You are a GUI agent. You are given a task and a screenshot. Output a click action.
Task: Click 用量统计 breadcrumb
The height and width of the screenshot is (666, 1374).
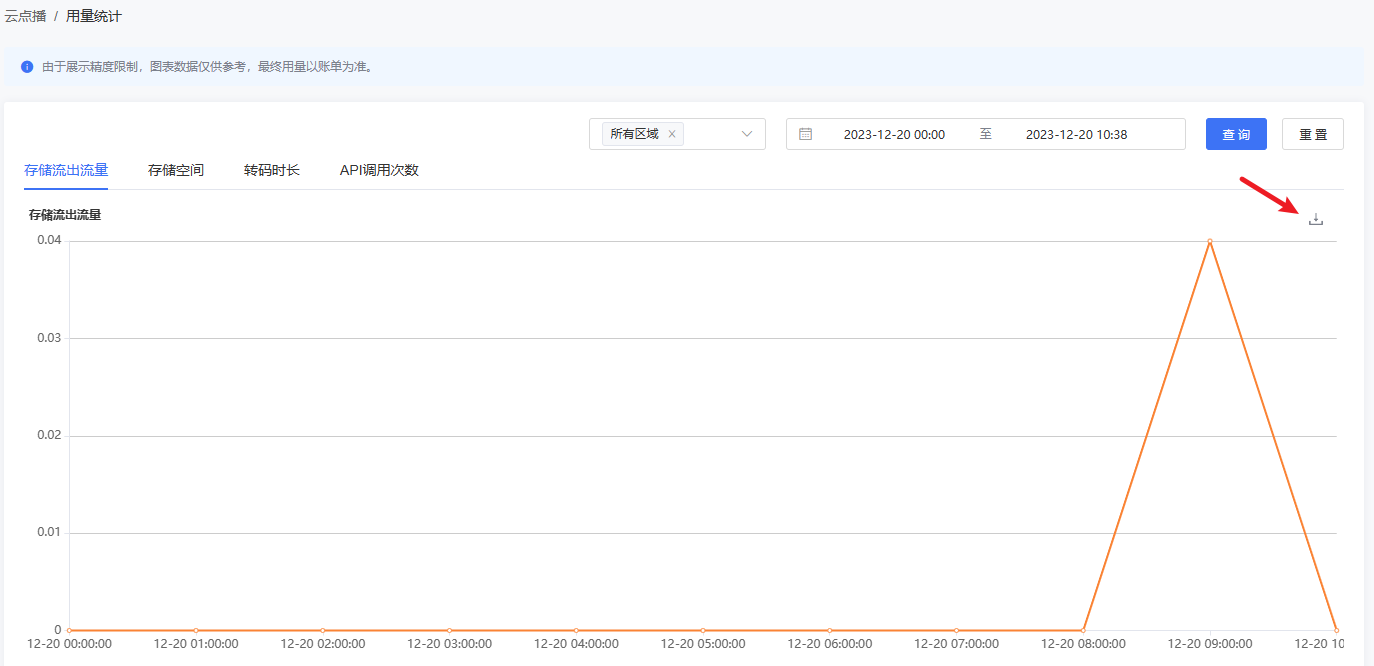94,16
